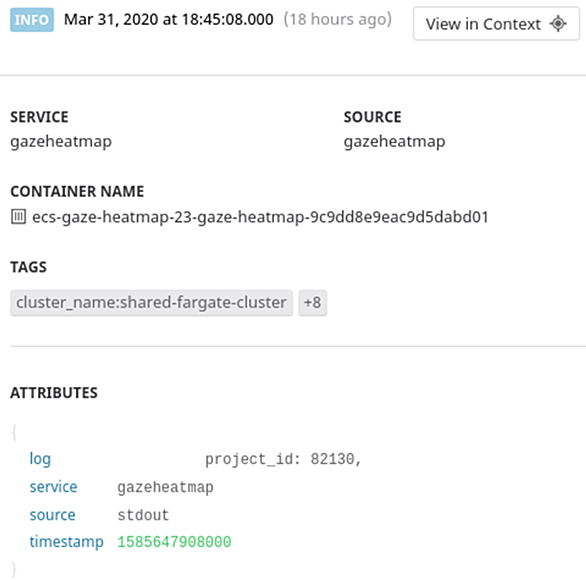Click the 18 hours ago relative time
The image size is (586, 580).
[338, 19]
